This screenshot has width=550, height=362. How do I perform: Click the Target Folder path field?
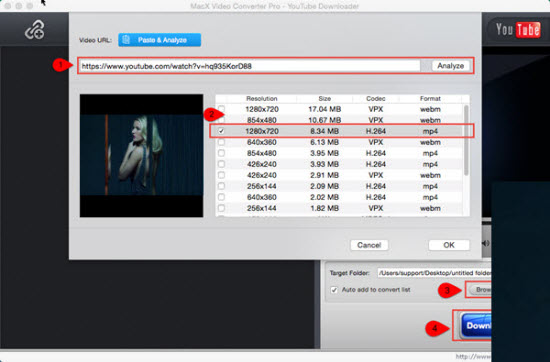point(434,273)
